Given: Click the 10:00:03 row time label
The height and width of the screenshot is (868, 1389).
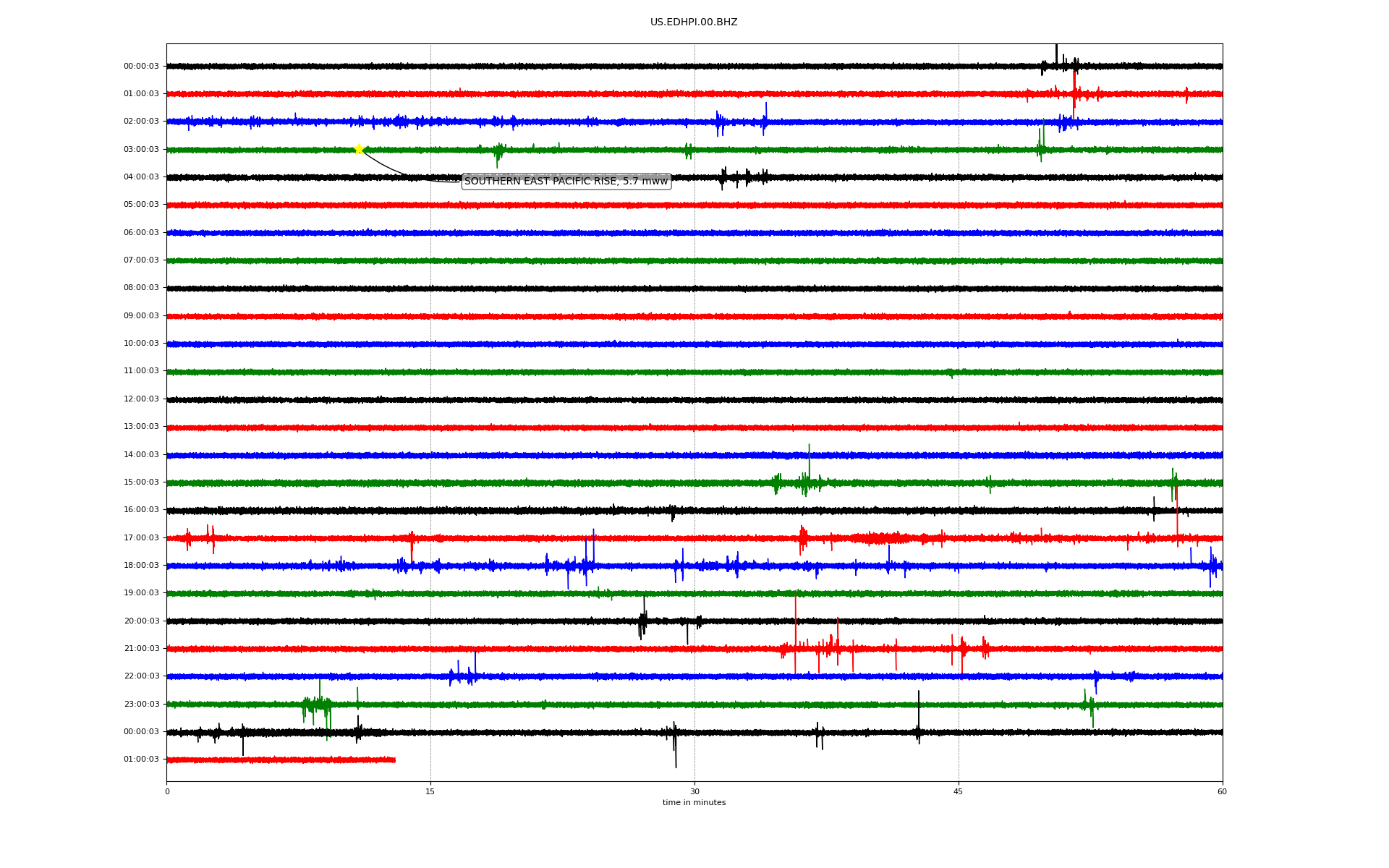Looking at the screenshot, I should [141, 343].
